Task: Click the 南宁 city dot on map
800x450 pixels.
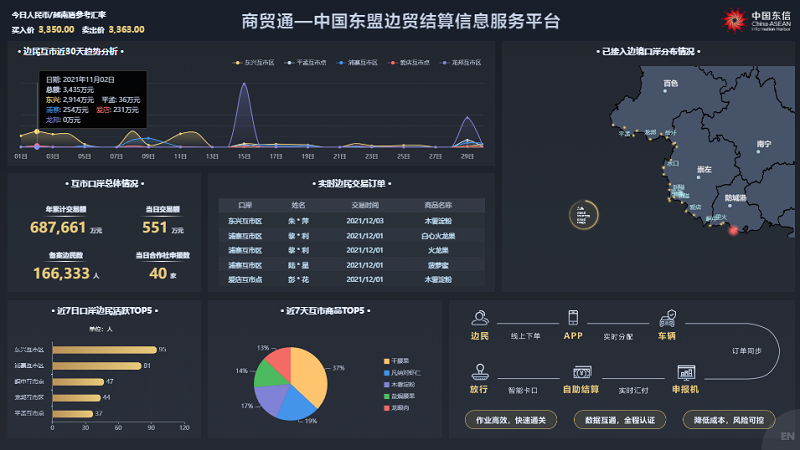Action: click(x=758, y=152)
